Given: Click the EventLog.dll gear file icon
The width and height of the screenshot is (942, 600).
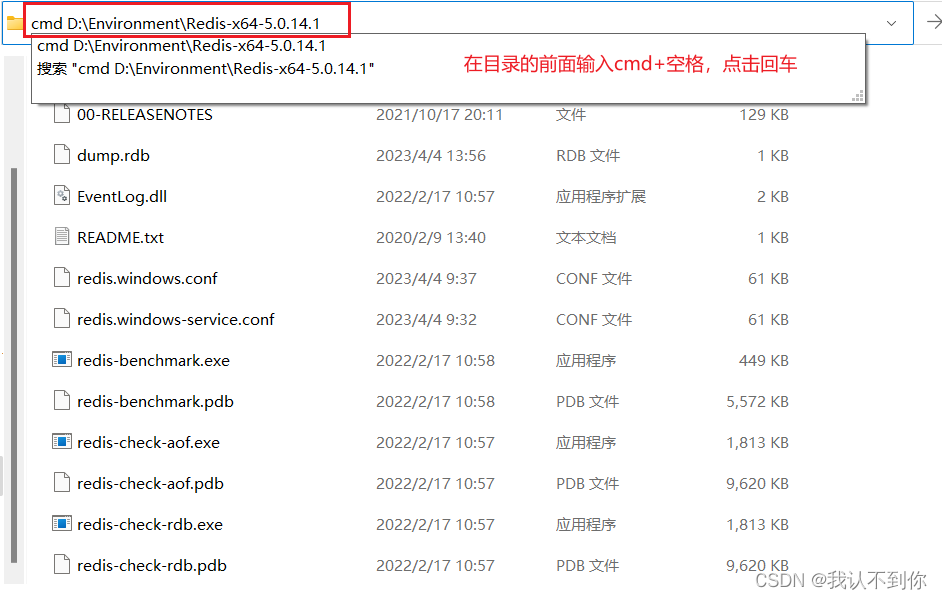Looking at the screenshot, I should coord(62,196).
